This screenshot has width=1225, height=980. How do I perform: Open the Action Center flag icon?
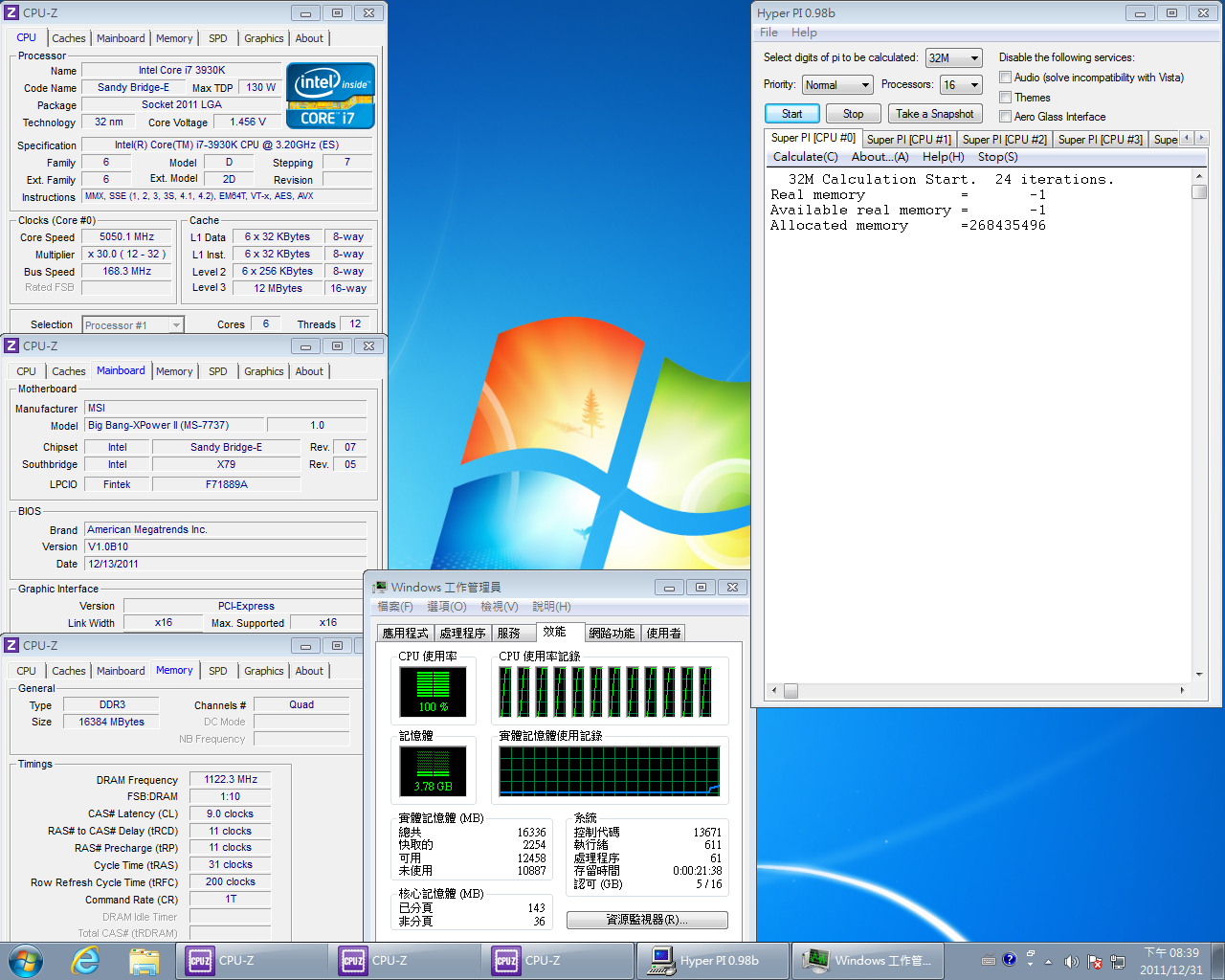click(x=1094, y=962)
